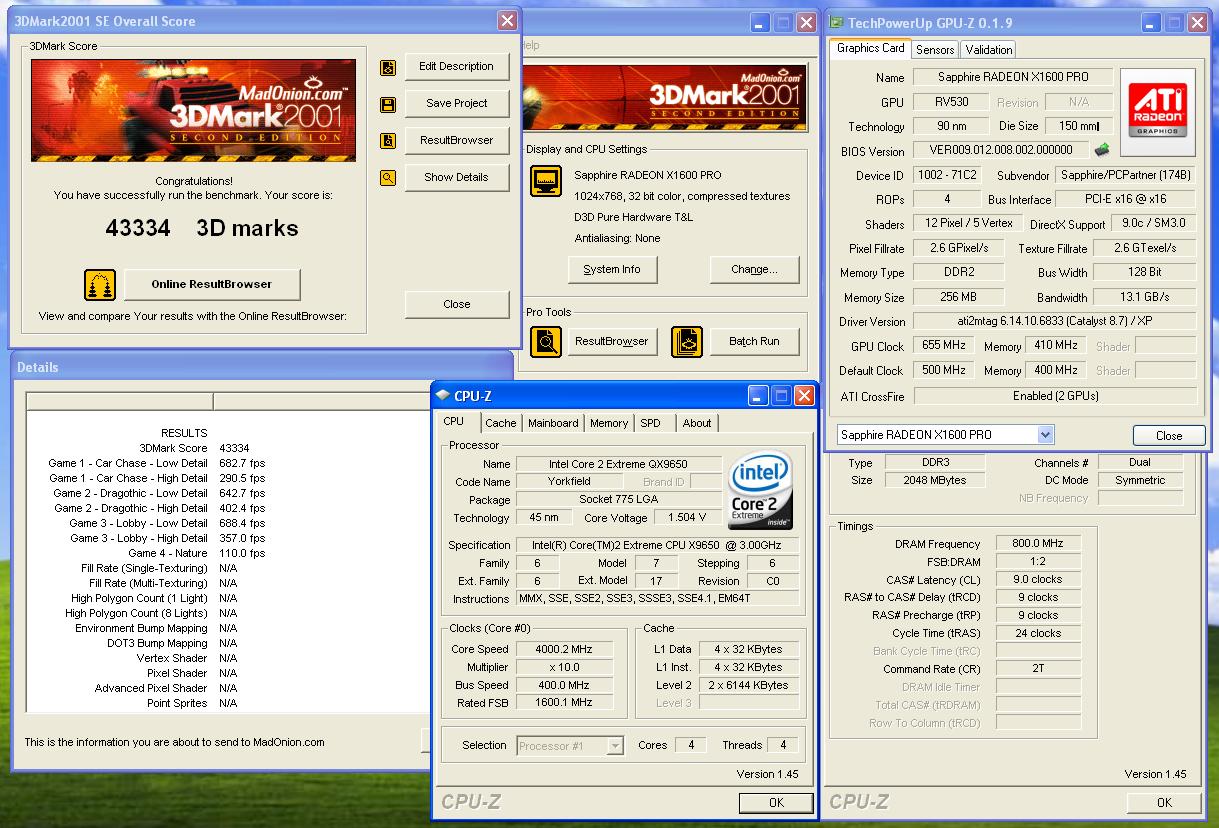The image size is (1219, 828).
Task: Launch the Online ResultBrowser button
Action: pos(211,284)
